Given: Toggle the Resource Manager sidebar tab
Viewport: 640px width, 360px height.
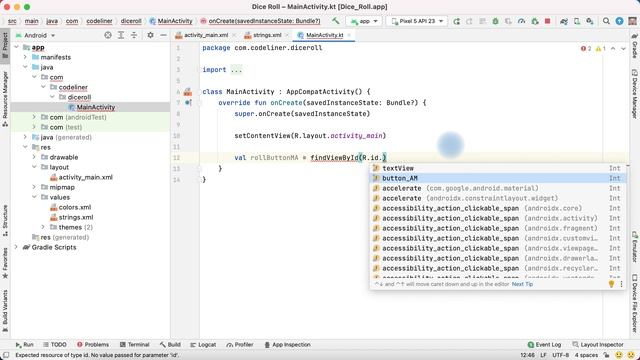Looking at the screenshot, I should click(5, 98).
